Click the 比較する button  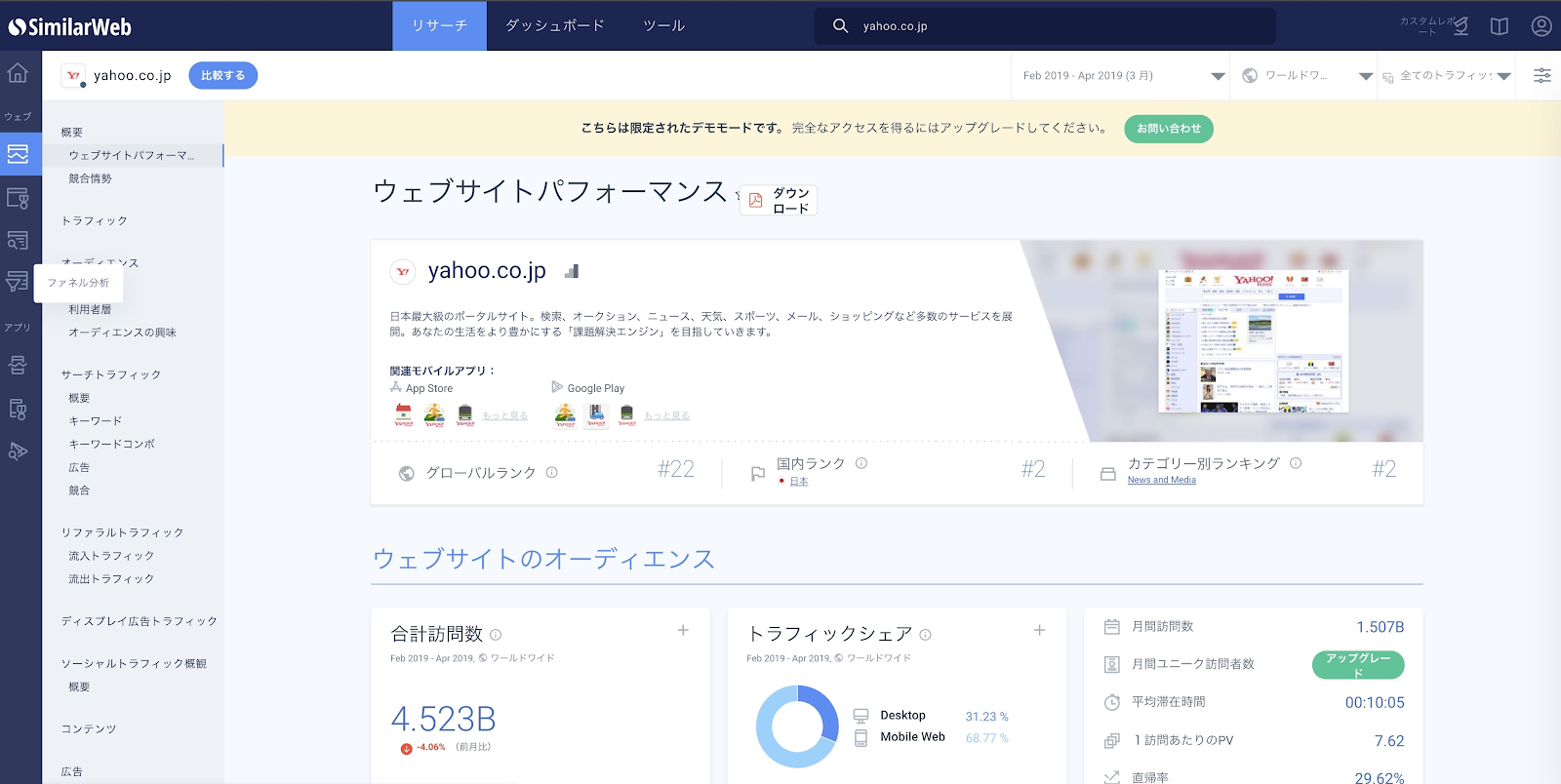click(x=222, y=75)
